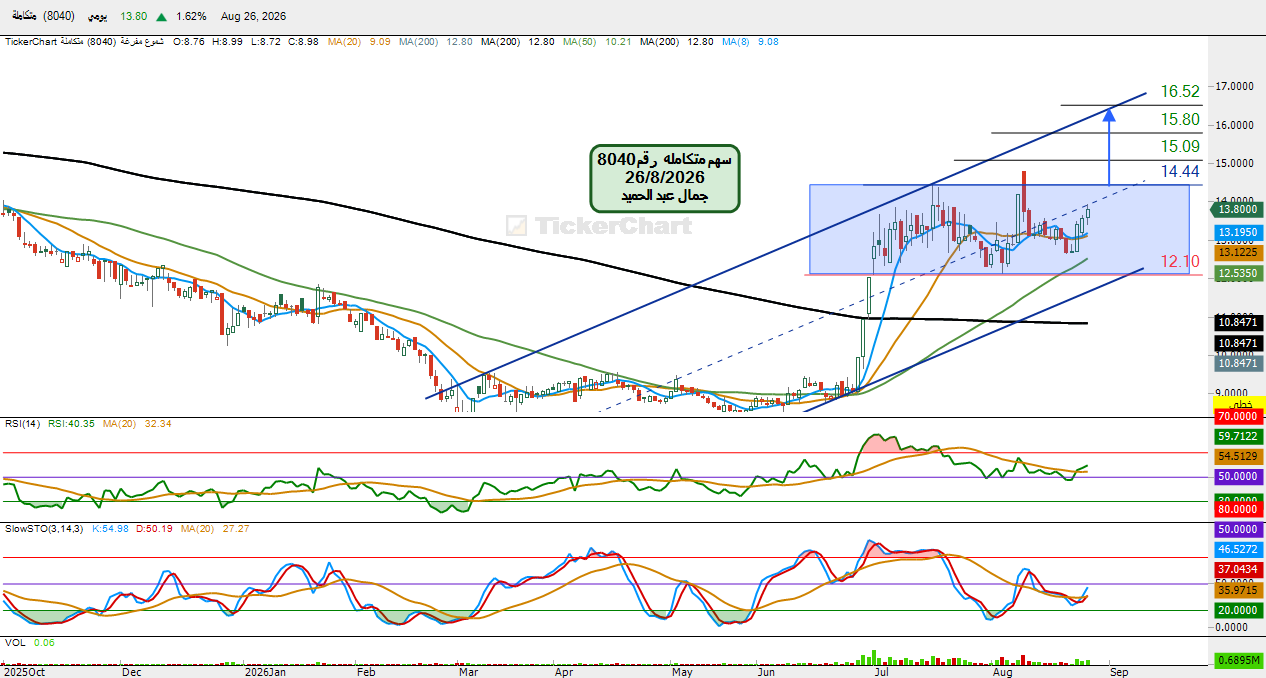Select the symbol name متكاملة (8040) in header

(x=43, y=17)
